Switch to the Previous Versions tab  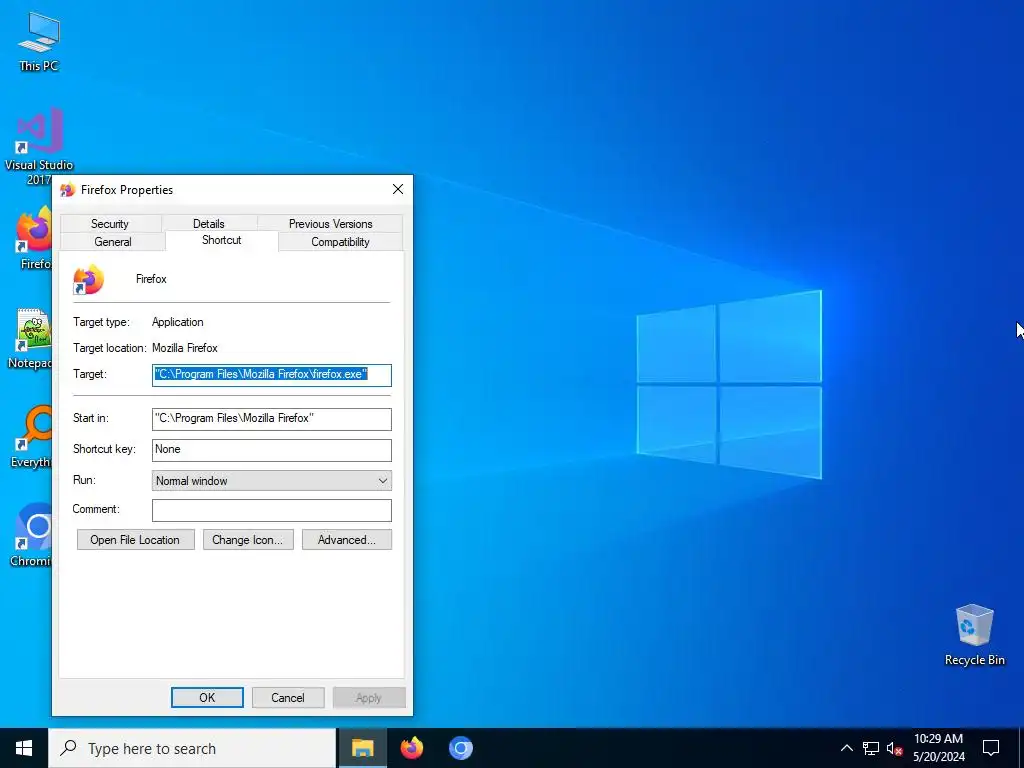330,223
